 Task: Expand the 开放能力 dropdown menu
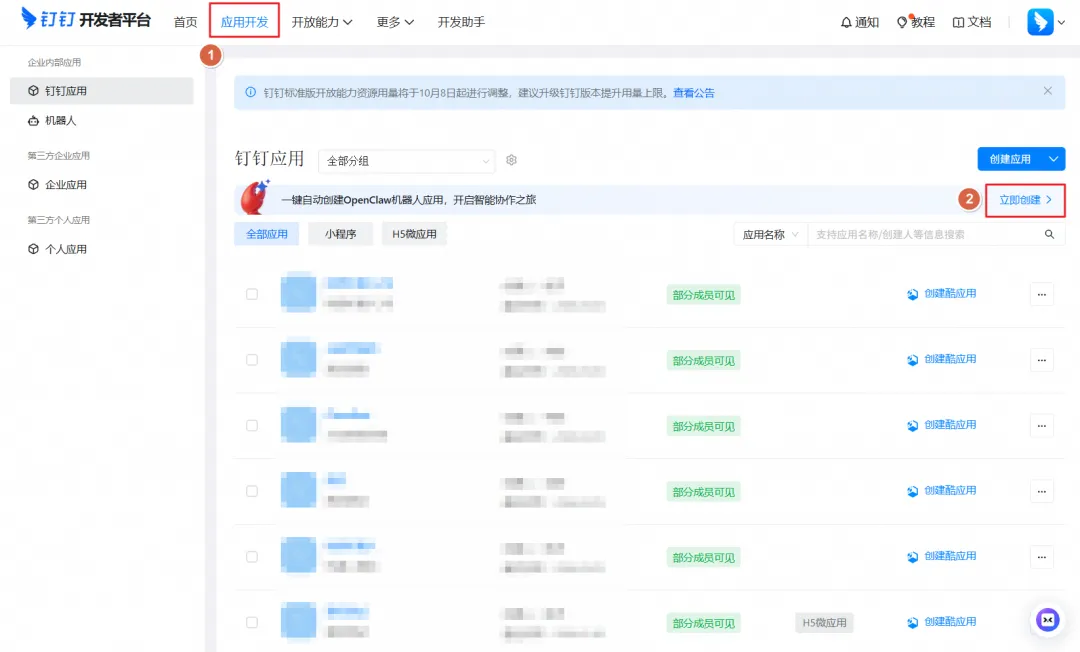click(322, 22)
